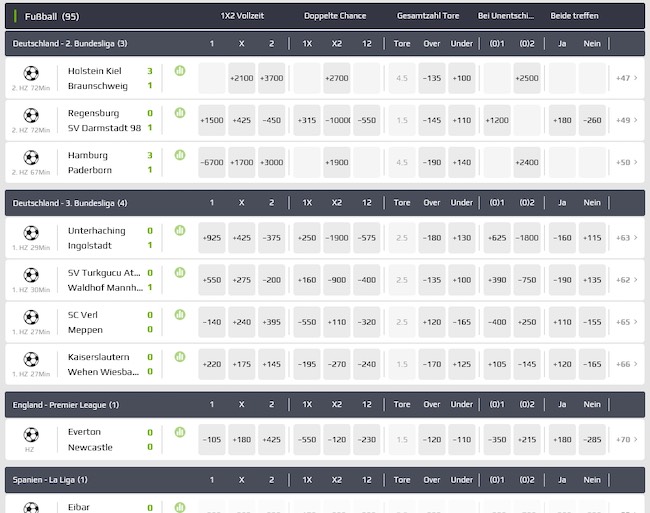Select draw-no-bet (0)2 +2500 for Holstein Kiel
This screenshot has width=650, height=513.
[527, 78]
